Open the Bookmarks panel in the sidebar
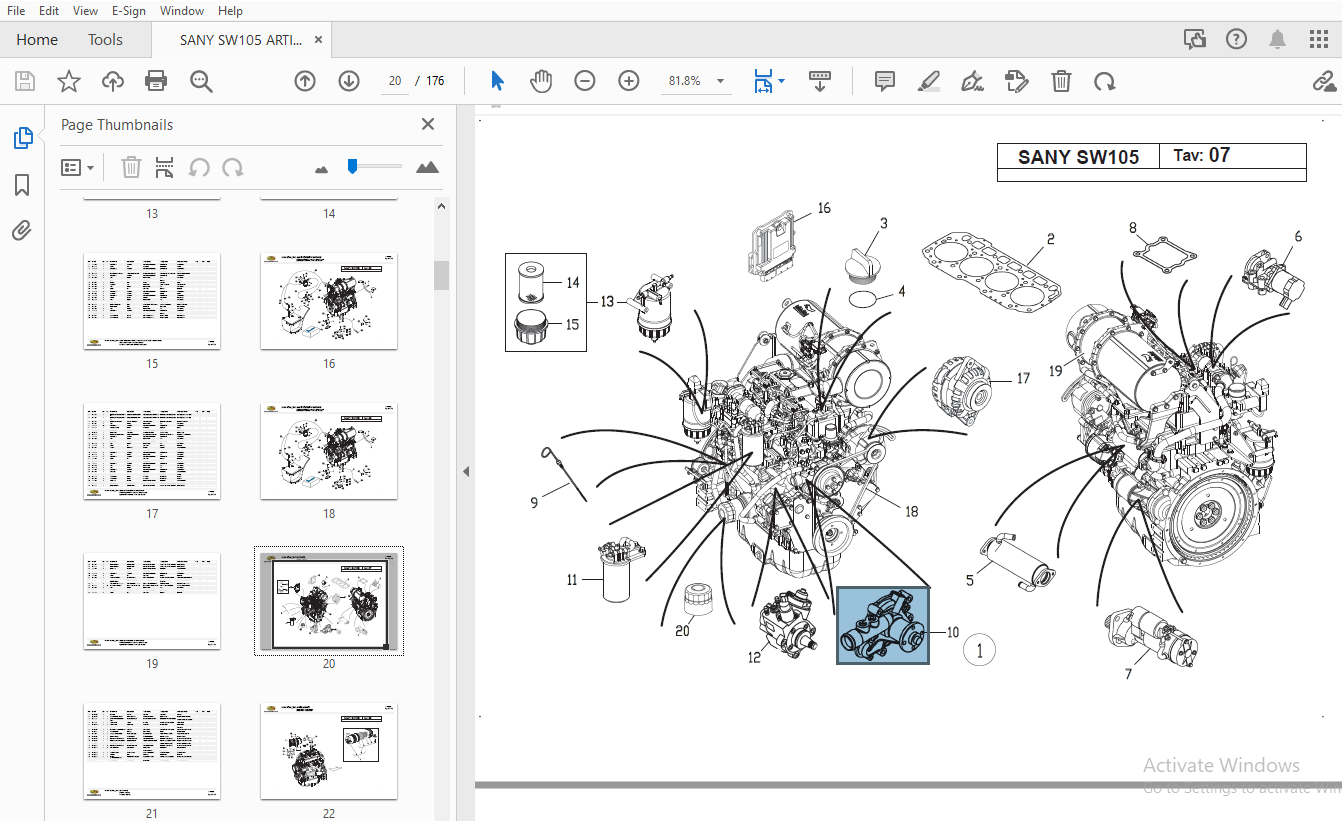 [22, 185]
